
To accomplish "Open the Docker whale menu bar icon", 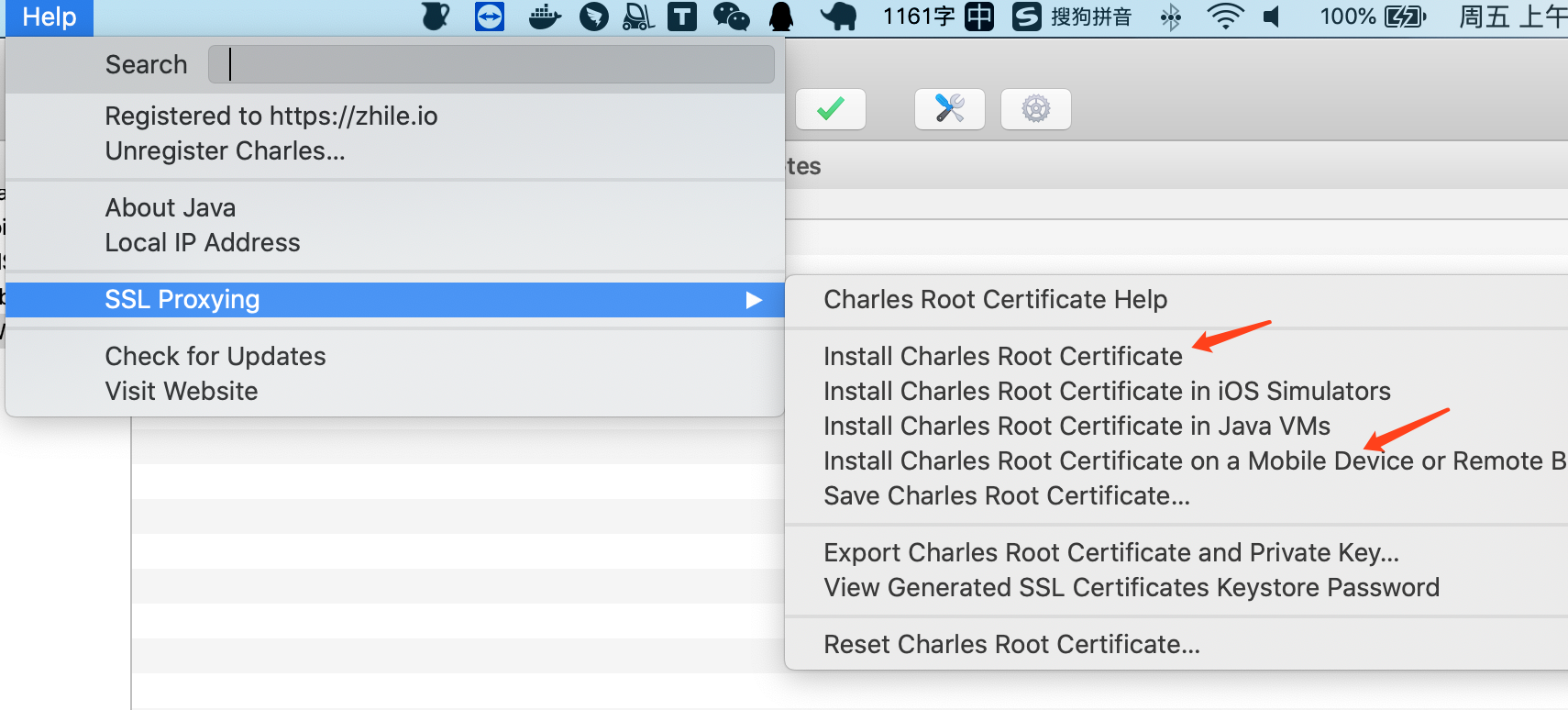I will pyautogui.click(x=545, y=17).
